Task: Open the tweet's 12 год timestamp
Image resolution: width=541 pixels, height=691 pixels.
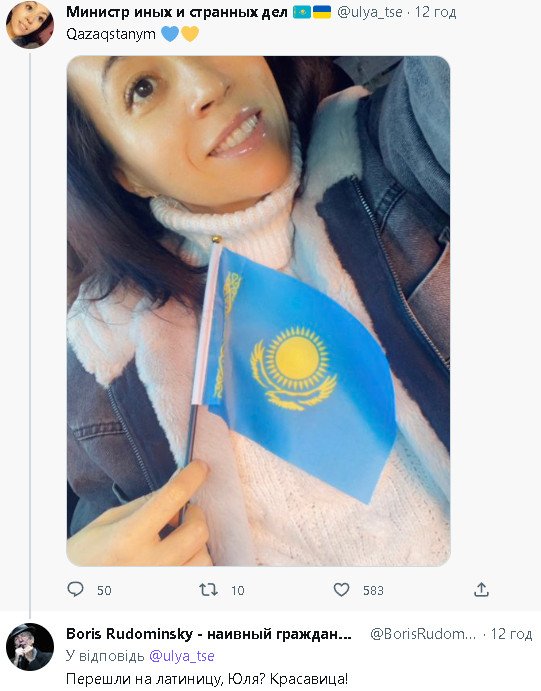Action: (x=435, y=12)
